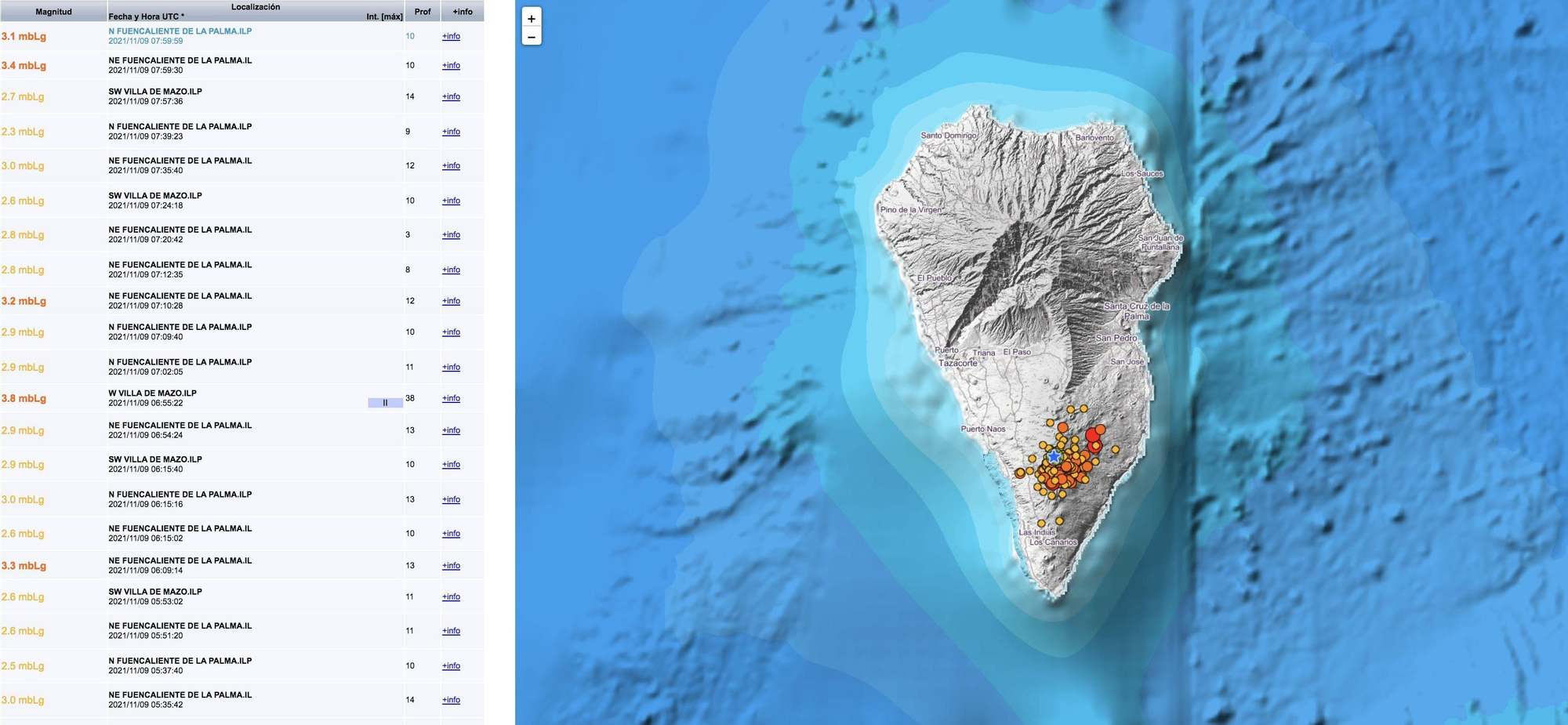This screenshot has width=1568, height=725.
Task: Click the SW VILLA DE MAZO.ILP 07:57:36 entry
Action: [x=155, y=96]
